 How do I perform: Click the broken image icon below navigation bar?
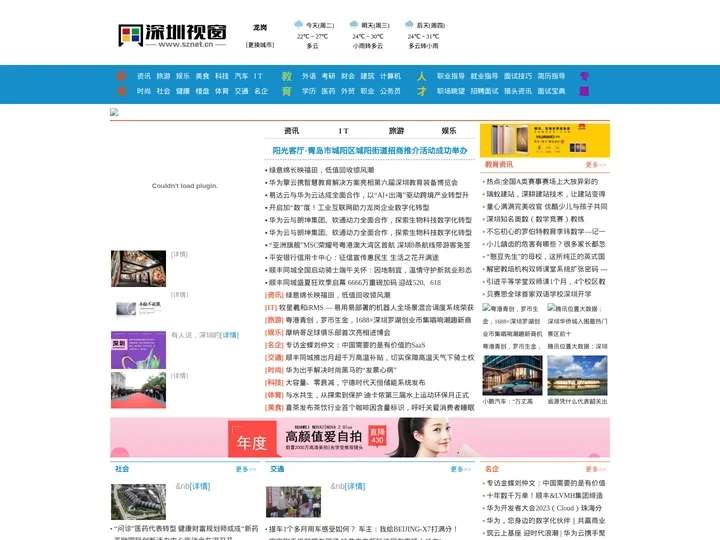(114, 112)
